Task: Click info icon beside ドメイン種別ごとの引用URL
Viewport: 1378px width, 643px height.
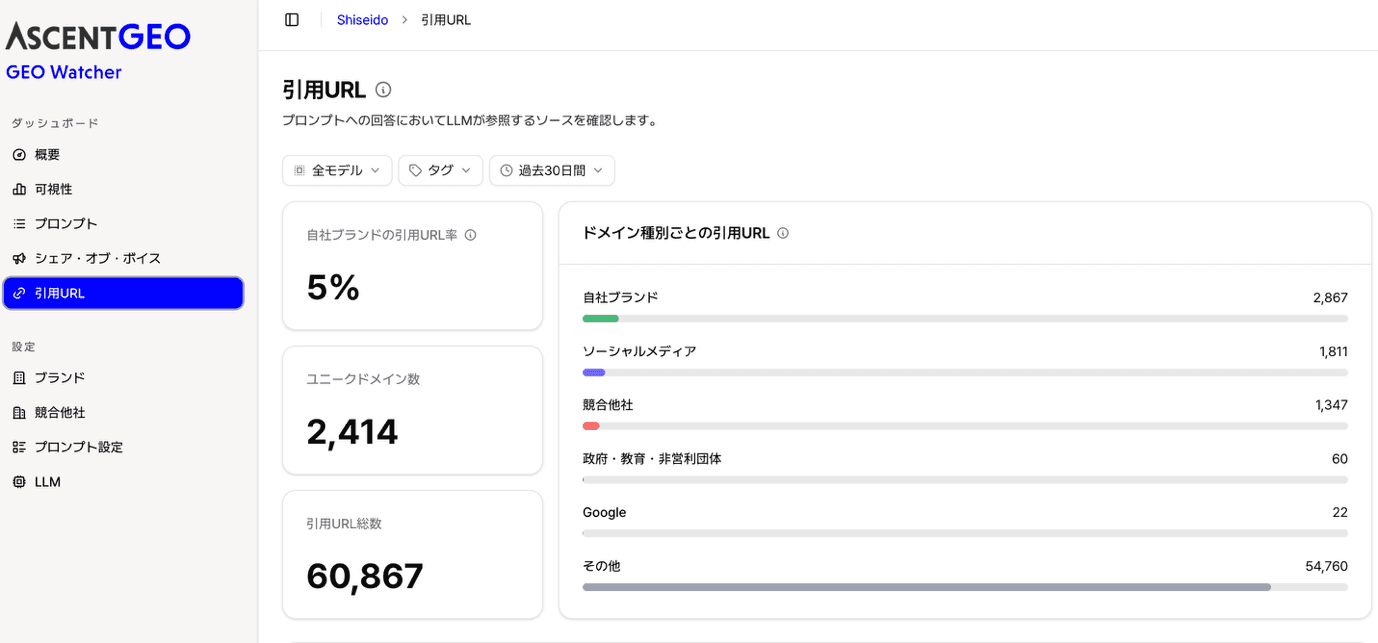Action: (783, 233)
